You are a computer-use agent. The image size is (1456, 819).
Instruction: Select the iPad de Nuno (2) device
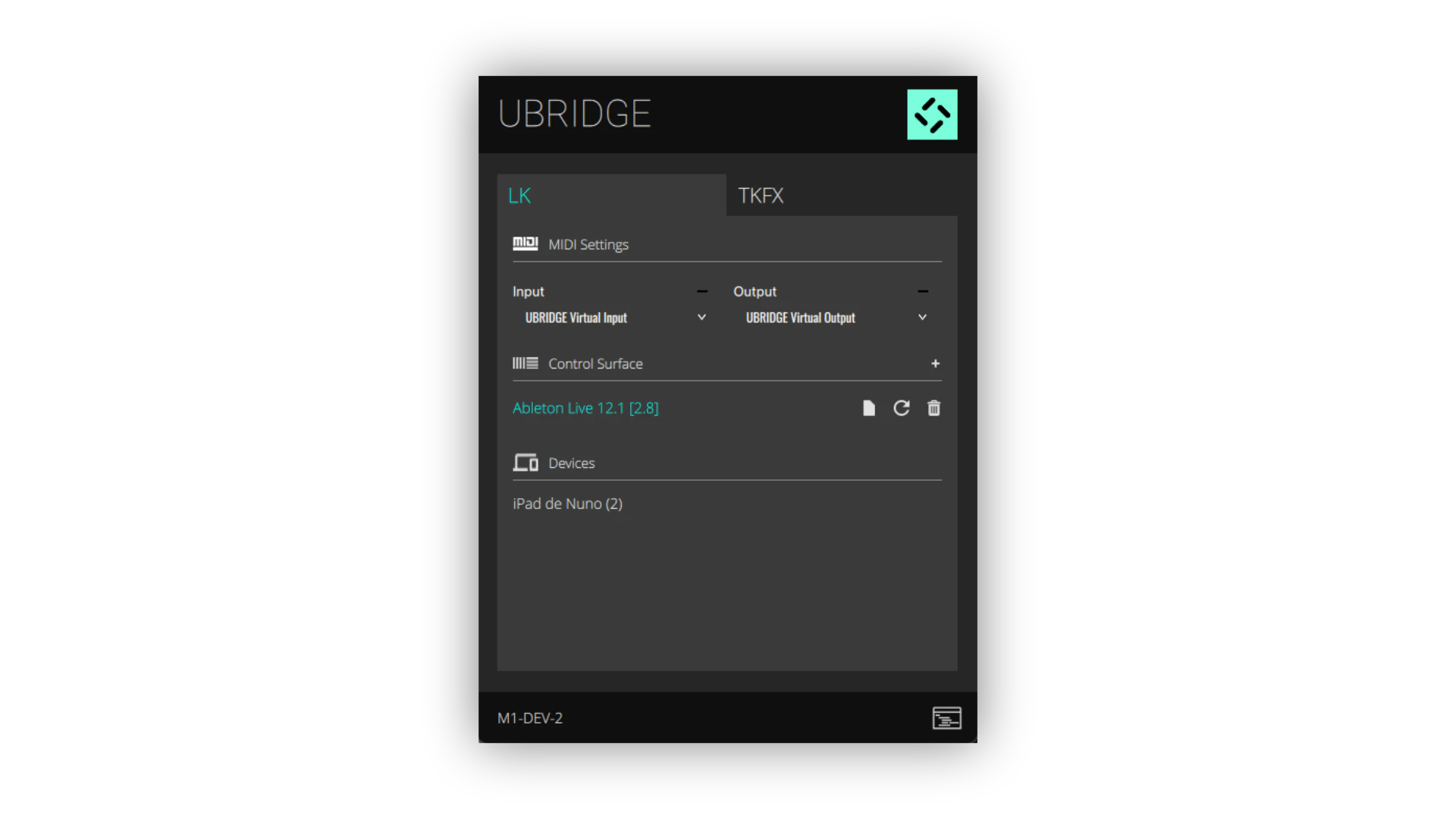tap(567, 504)
